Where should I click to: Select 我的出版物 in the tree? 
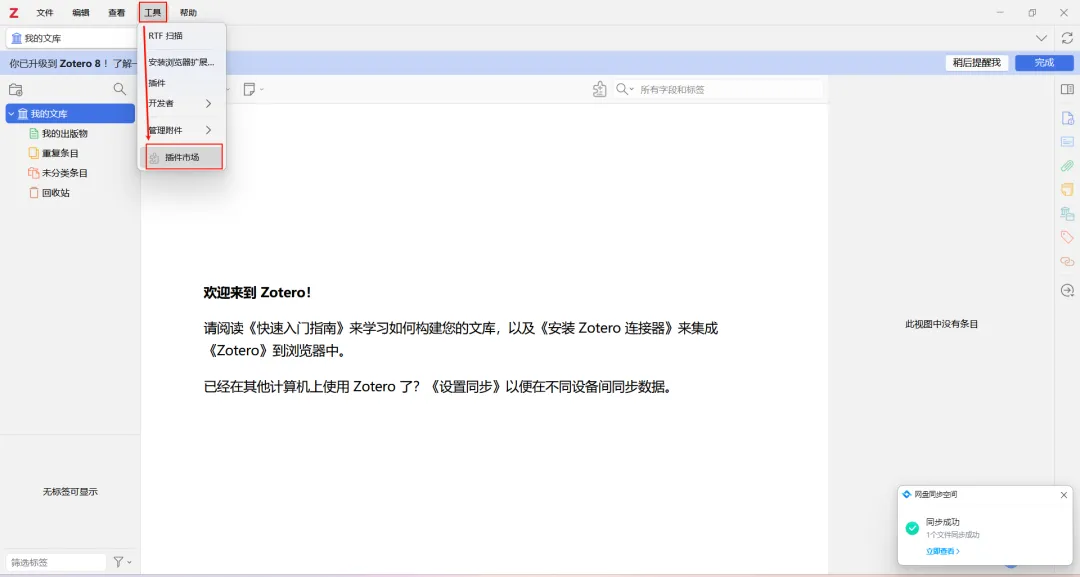(65, 134)
